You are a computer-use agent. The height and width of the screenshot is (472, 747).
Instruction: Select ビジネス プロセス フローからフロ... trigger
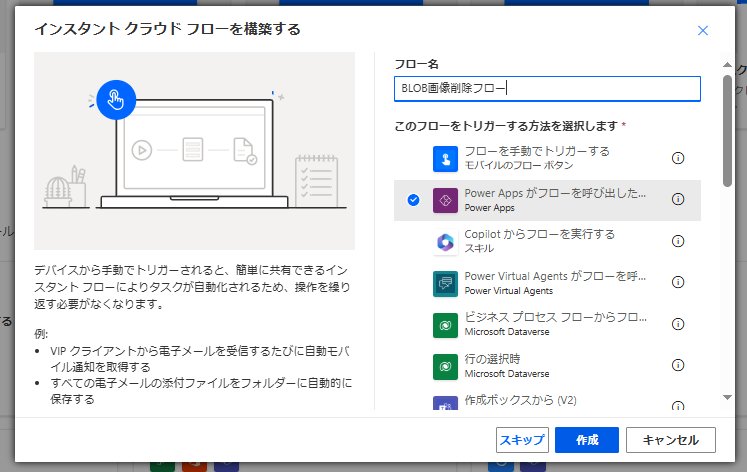pyautogui.click(x=547, y=325)
